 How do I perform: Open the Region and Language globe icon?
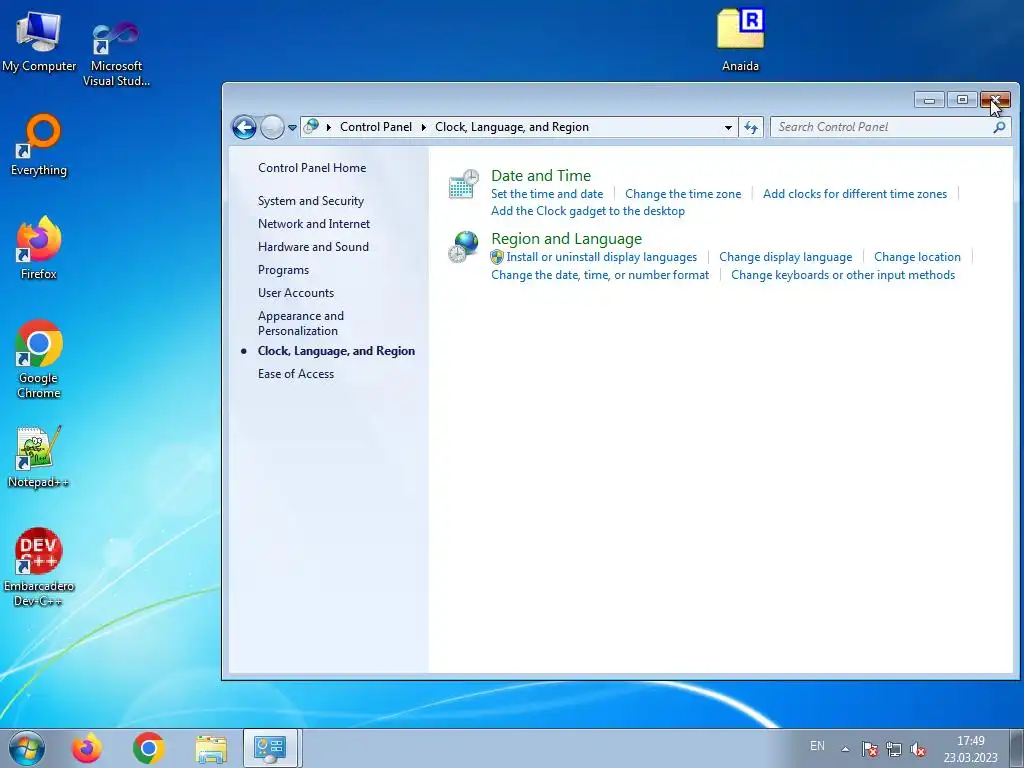(464, 247)
